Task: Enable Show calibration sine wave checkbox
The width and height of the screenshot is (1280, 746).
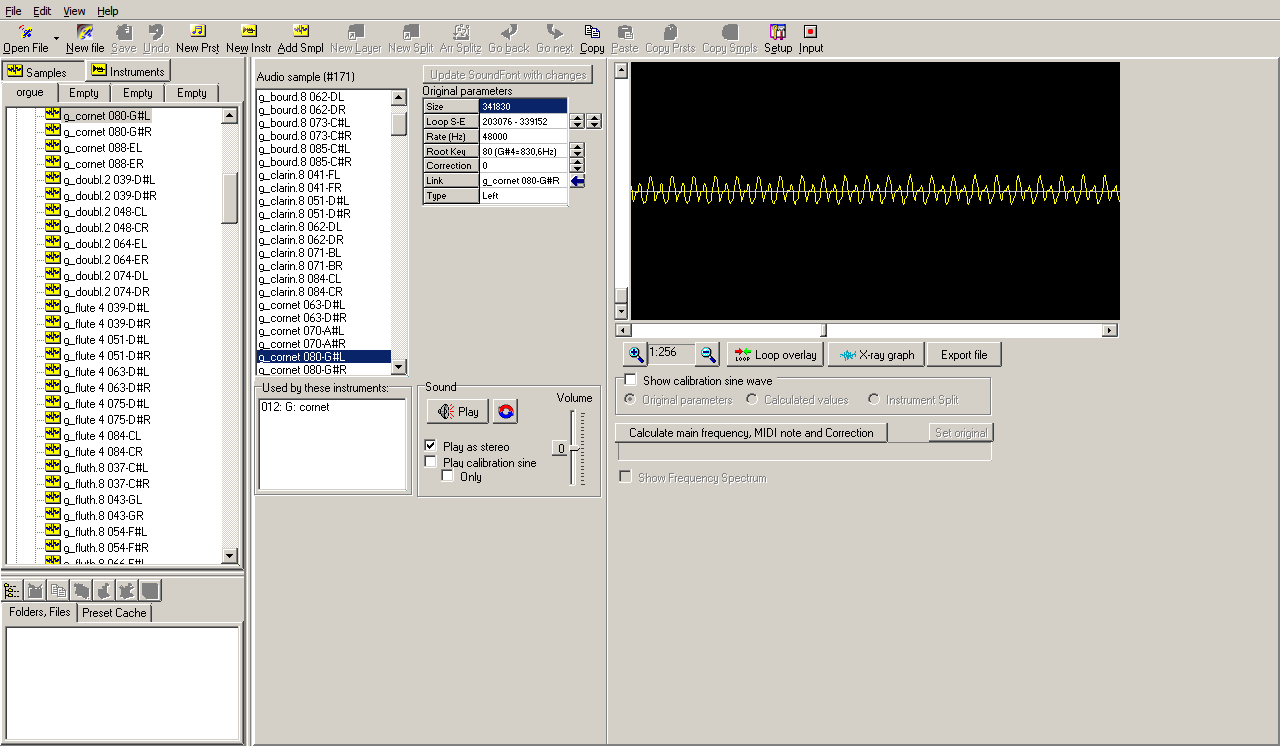Action: point(631,381)
